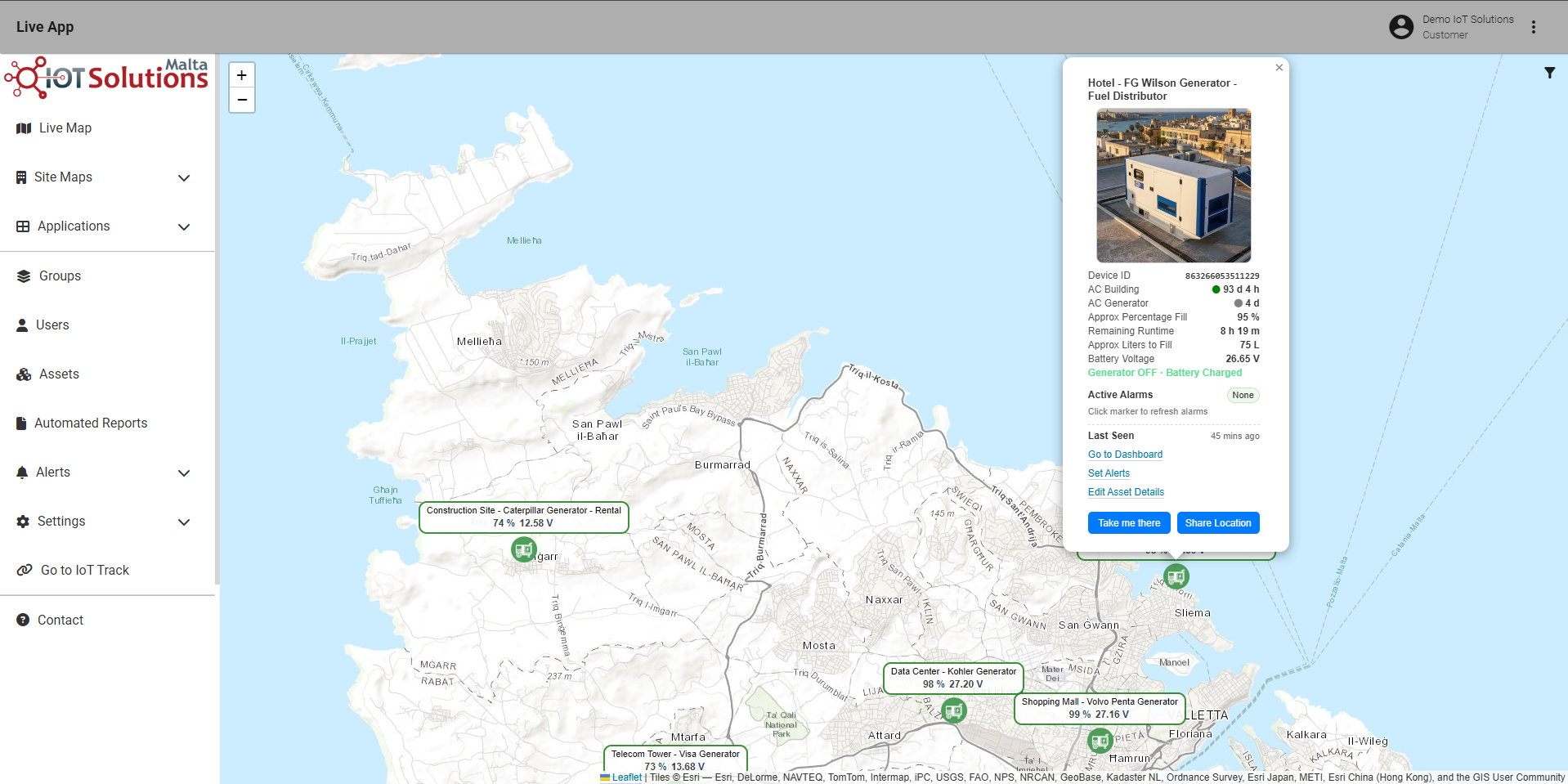Click the Alerts bell icon
1568x784 pixels.
(22, 473)
